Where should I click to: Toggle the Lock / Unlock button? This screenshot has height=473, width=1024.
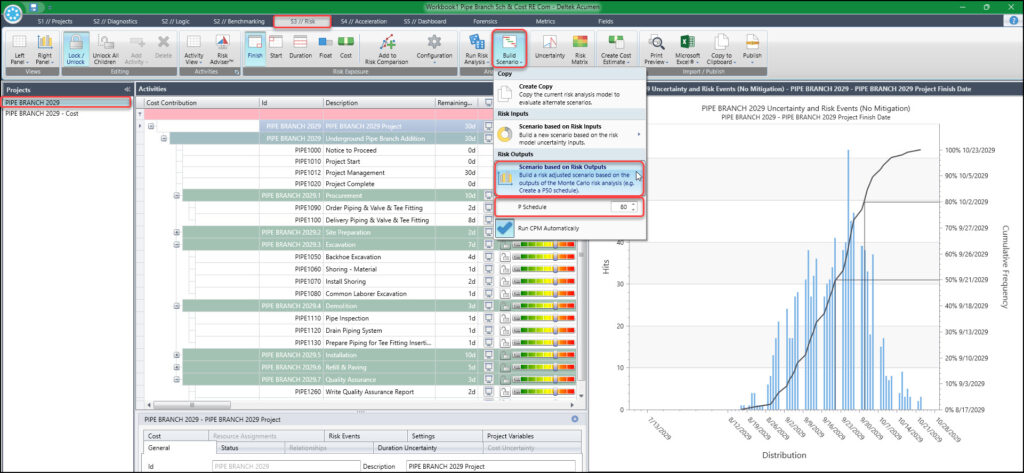coord(76,48)
